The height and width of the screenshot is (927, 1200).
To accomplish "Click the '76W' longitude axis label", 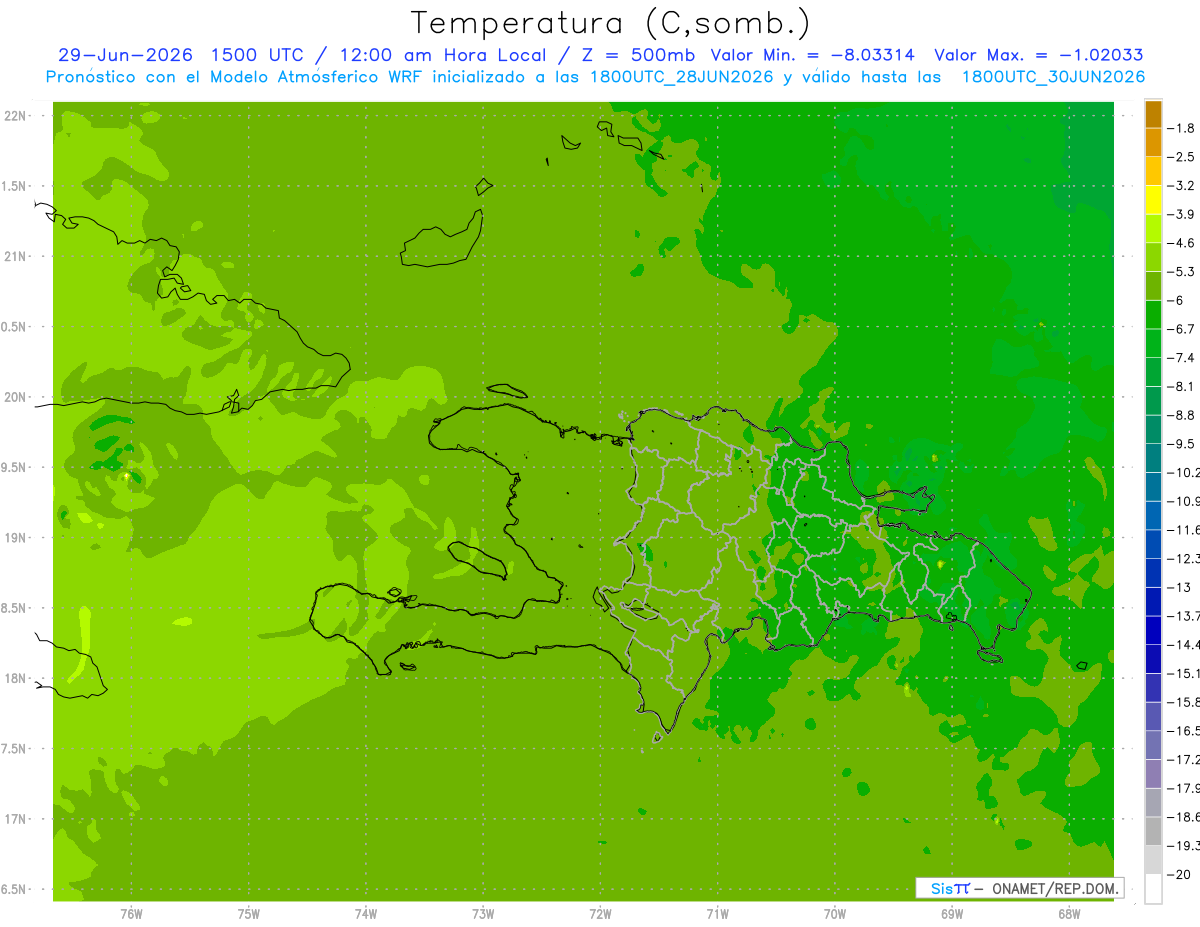I will click(131, 913).
